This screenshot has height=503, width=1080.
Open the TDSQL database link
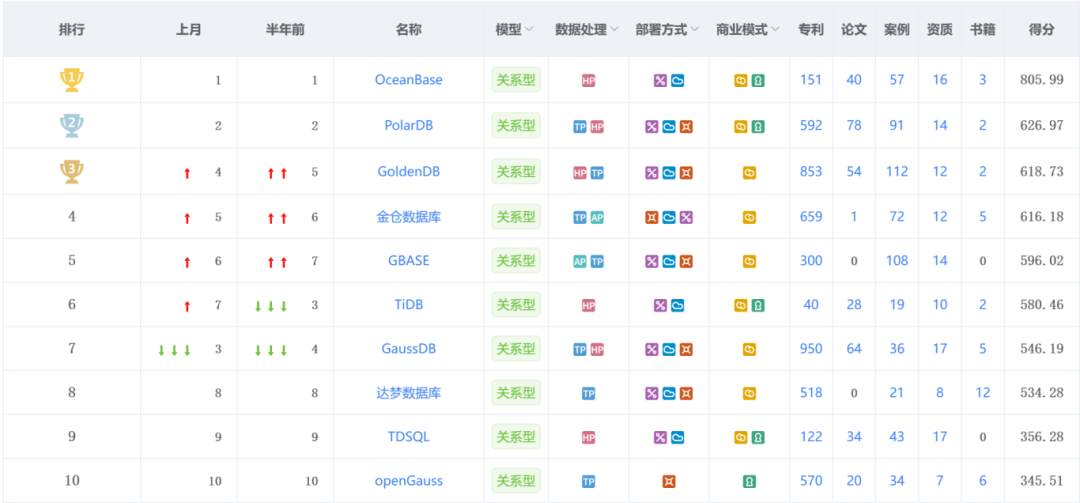click(x=408, y=437)
